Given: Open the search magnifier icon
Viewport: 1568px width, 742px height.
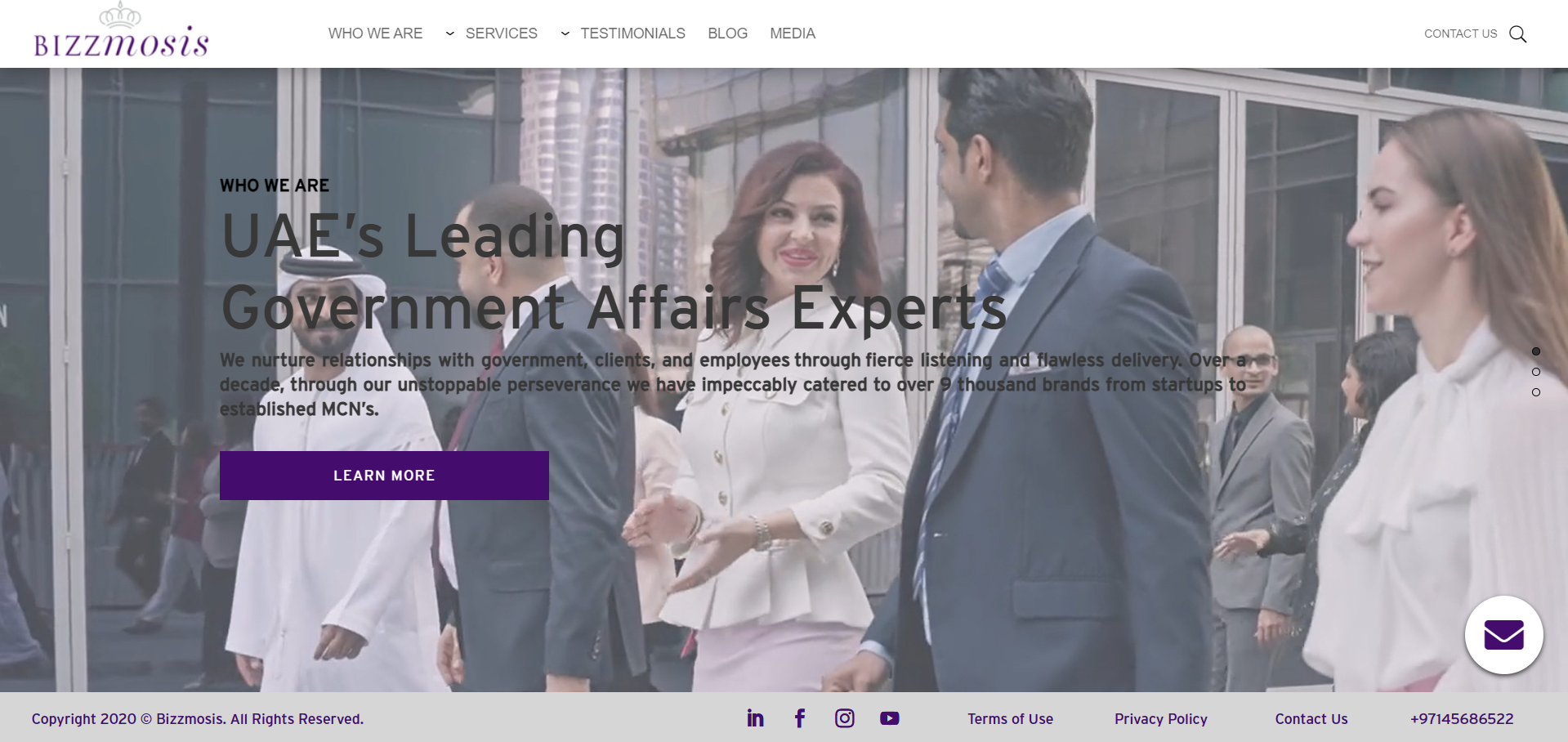Looking at the screenshot, I should click(1517, 34).
